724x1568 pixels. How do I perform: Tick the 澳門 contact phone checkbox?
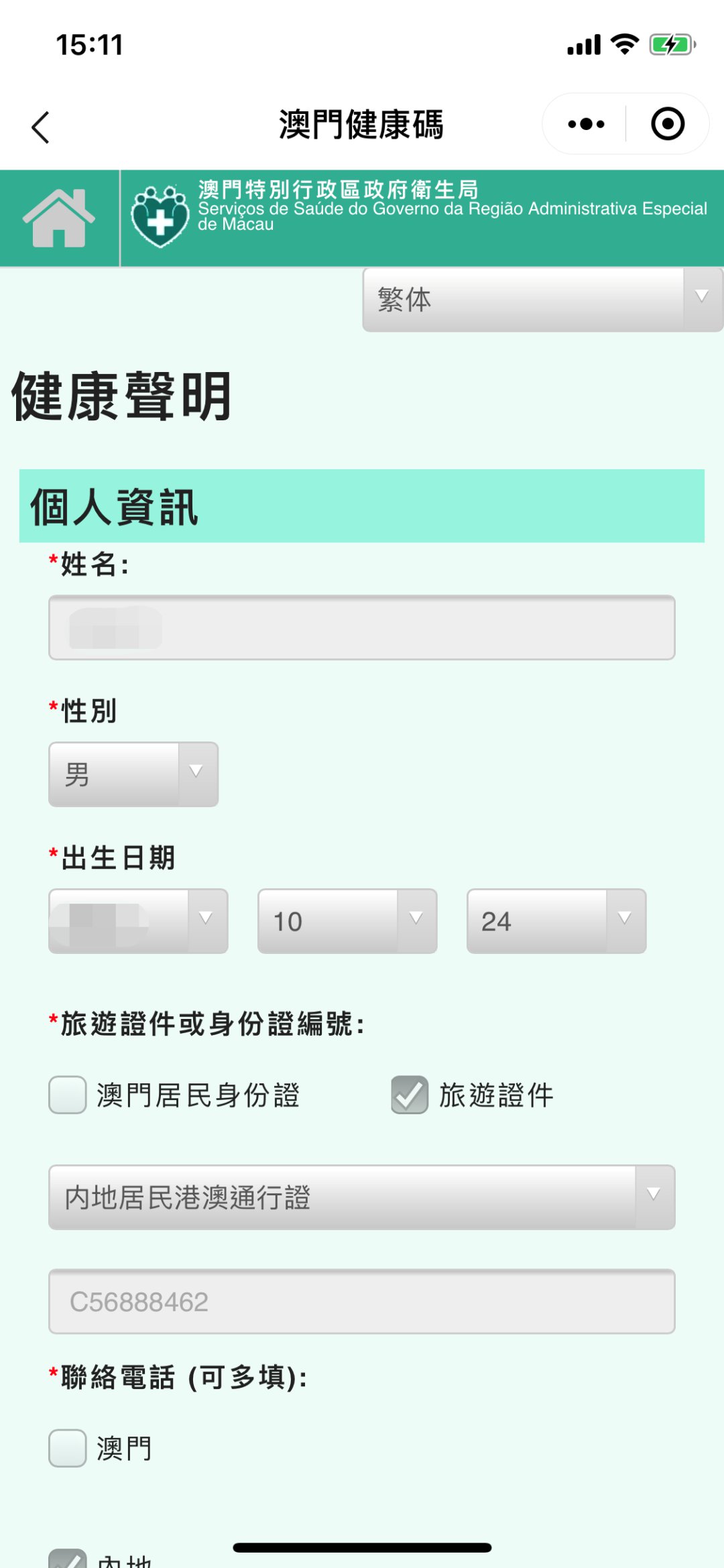68,1448
